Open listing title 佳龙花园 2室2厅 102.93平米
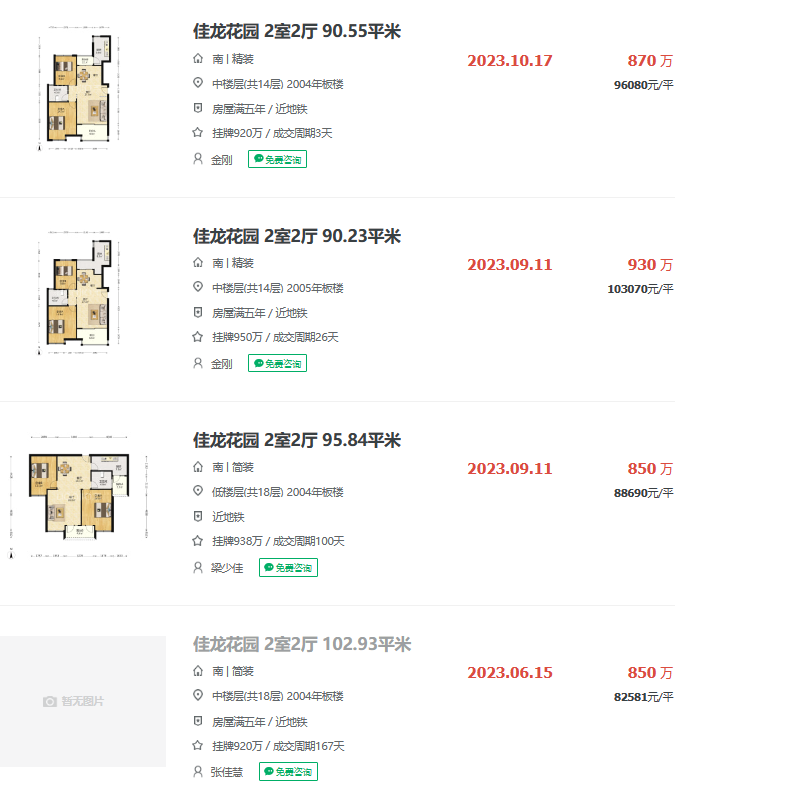 pyautogui.click(x=302, y=645)
